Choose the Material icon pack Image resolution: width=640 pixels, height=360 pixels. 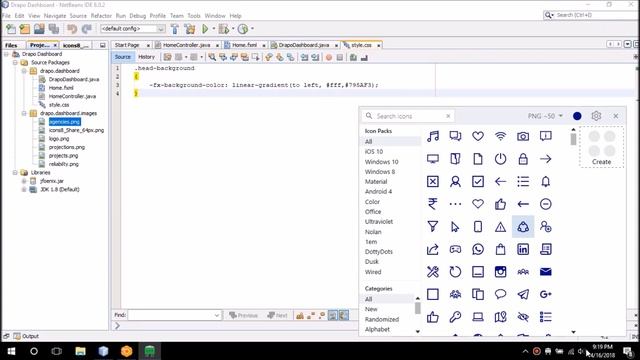376,182
